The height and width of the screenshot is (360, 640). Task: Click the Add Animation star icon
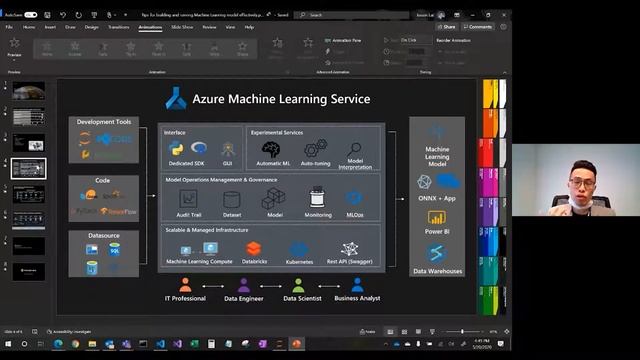308,42
